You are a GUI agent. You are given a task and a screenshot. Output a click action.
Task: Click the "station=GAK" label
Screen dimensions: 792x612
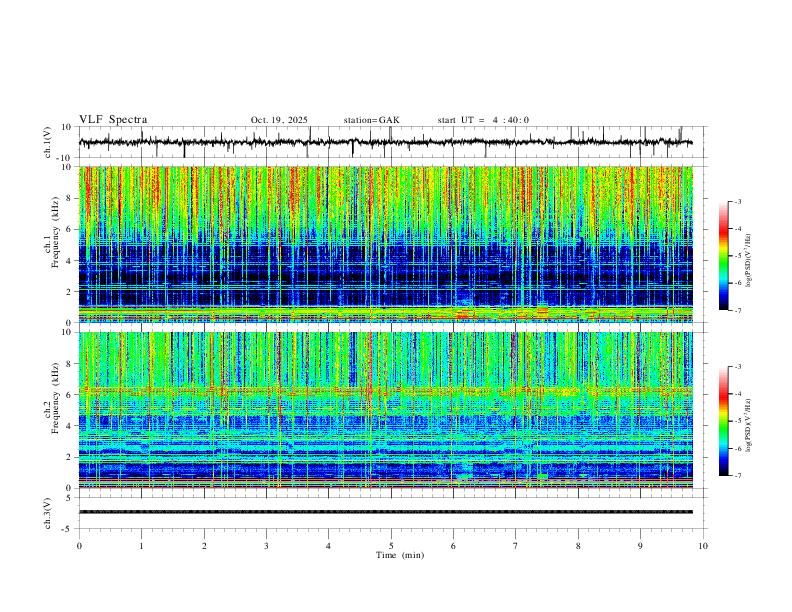pos(371,120)
